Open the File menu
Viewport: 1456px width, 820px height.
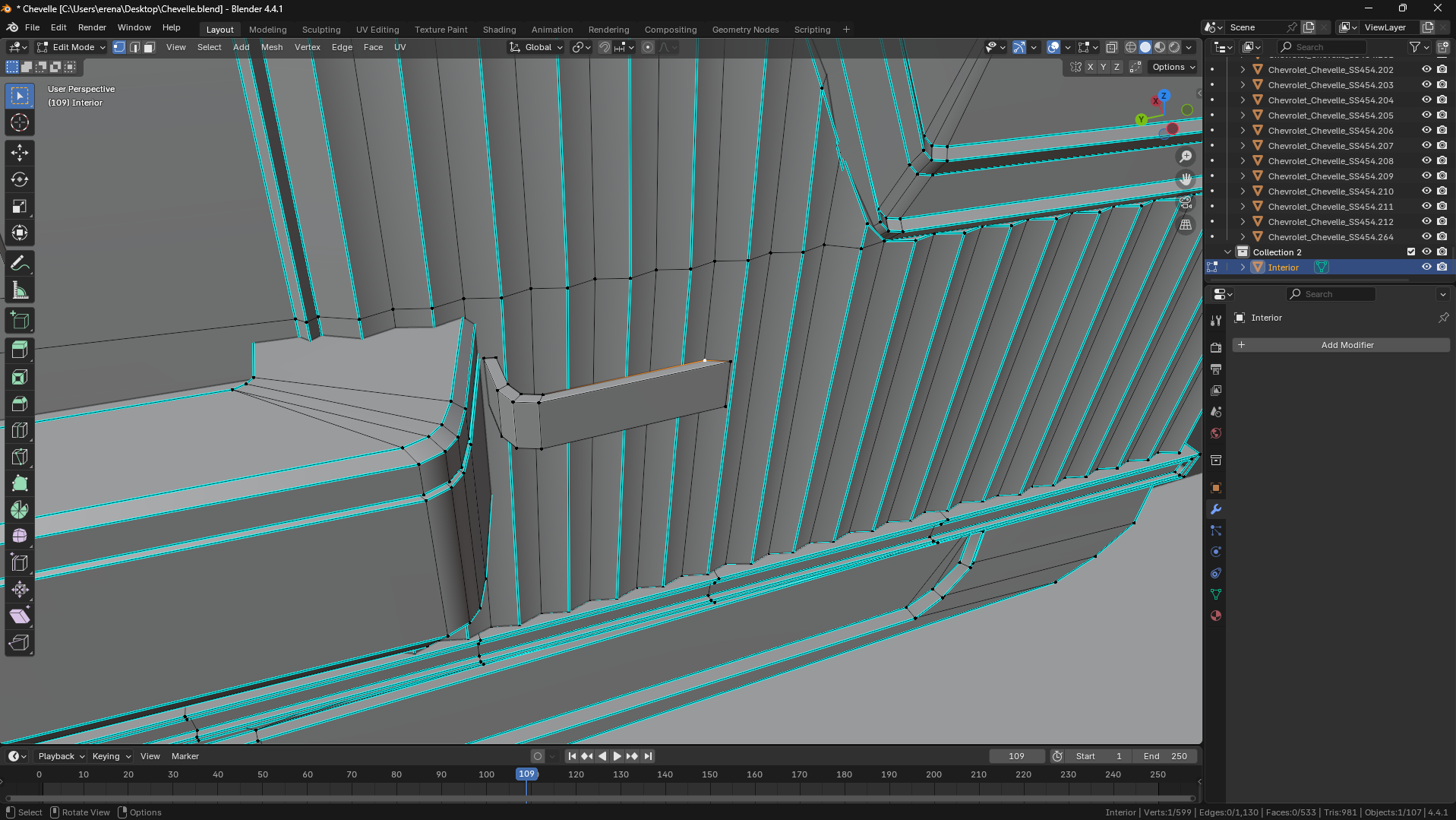32,27
